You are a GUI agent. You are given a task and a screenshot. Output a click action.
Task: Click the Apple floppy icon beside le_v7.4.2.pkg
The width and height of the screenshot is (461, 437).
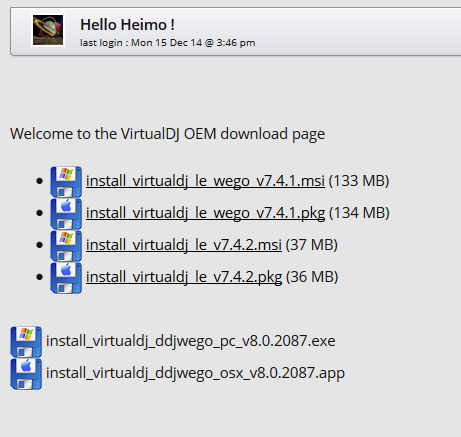[66, 278]
